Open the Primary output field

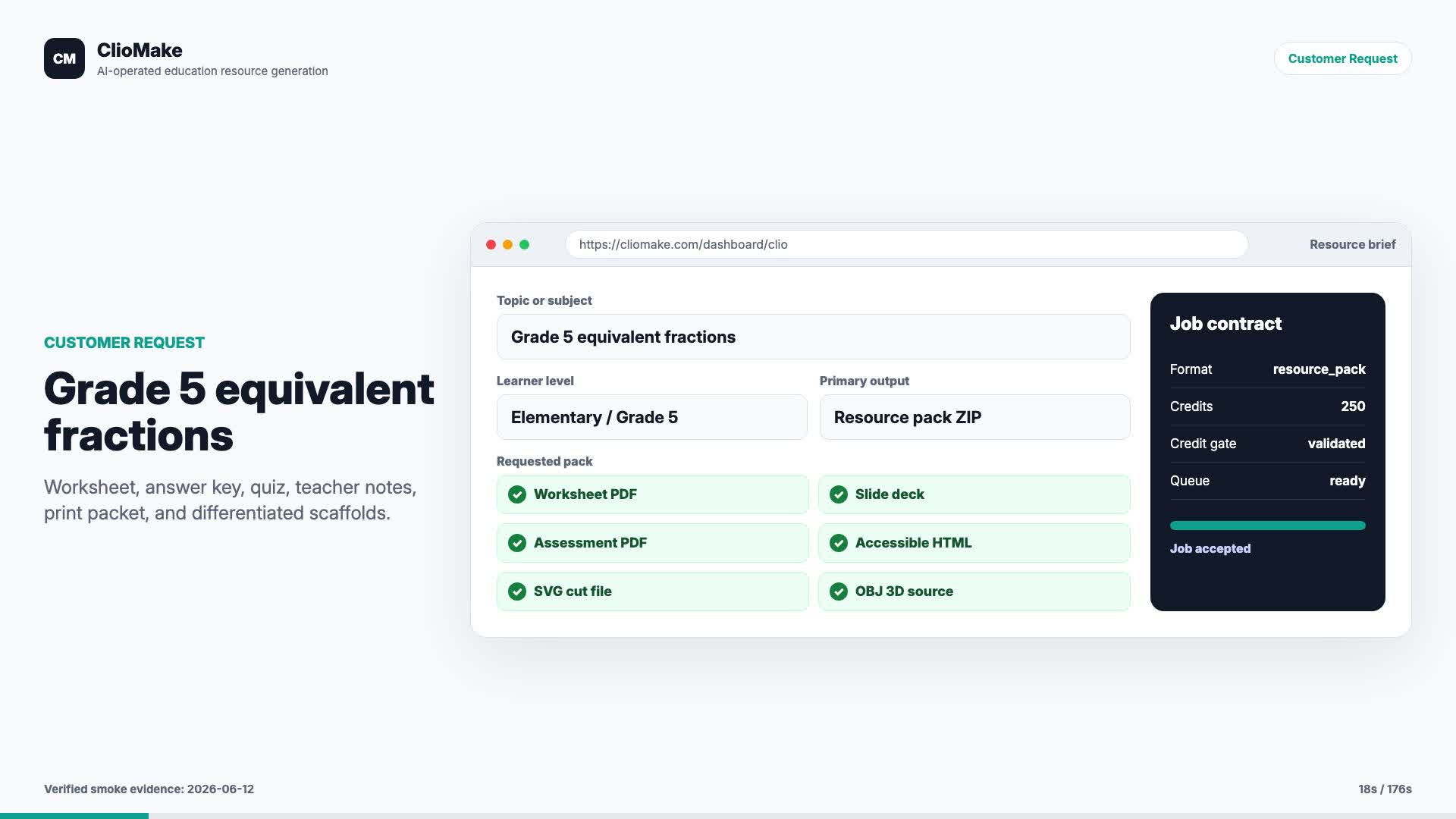point(974,417)
